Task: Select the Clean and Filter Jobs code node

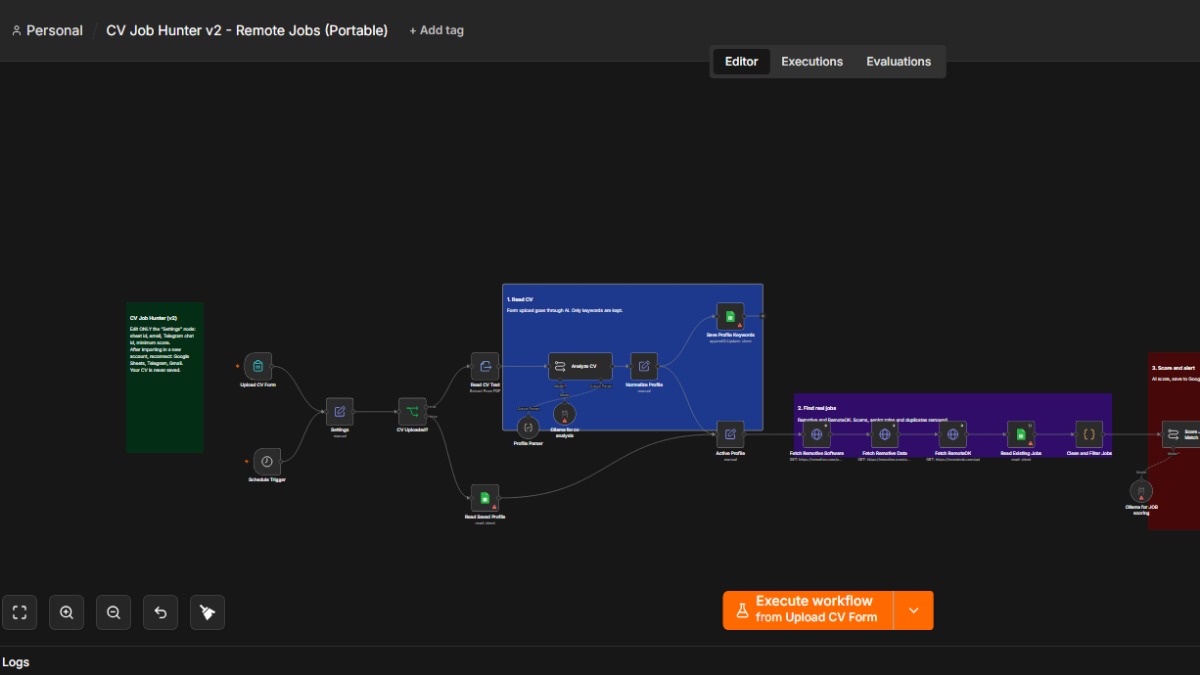Action: (1089, 434)
